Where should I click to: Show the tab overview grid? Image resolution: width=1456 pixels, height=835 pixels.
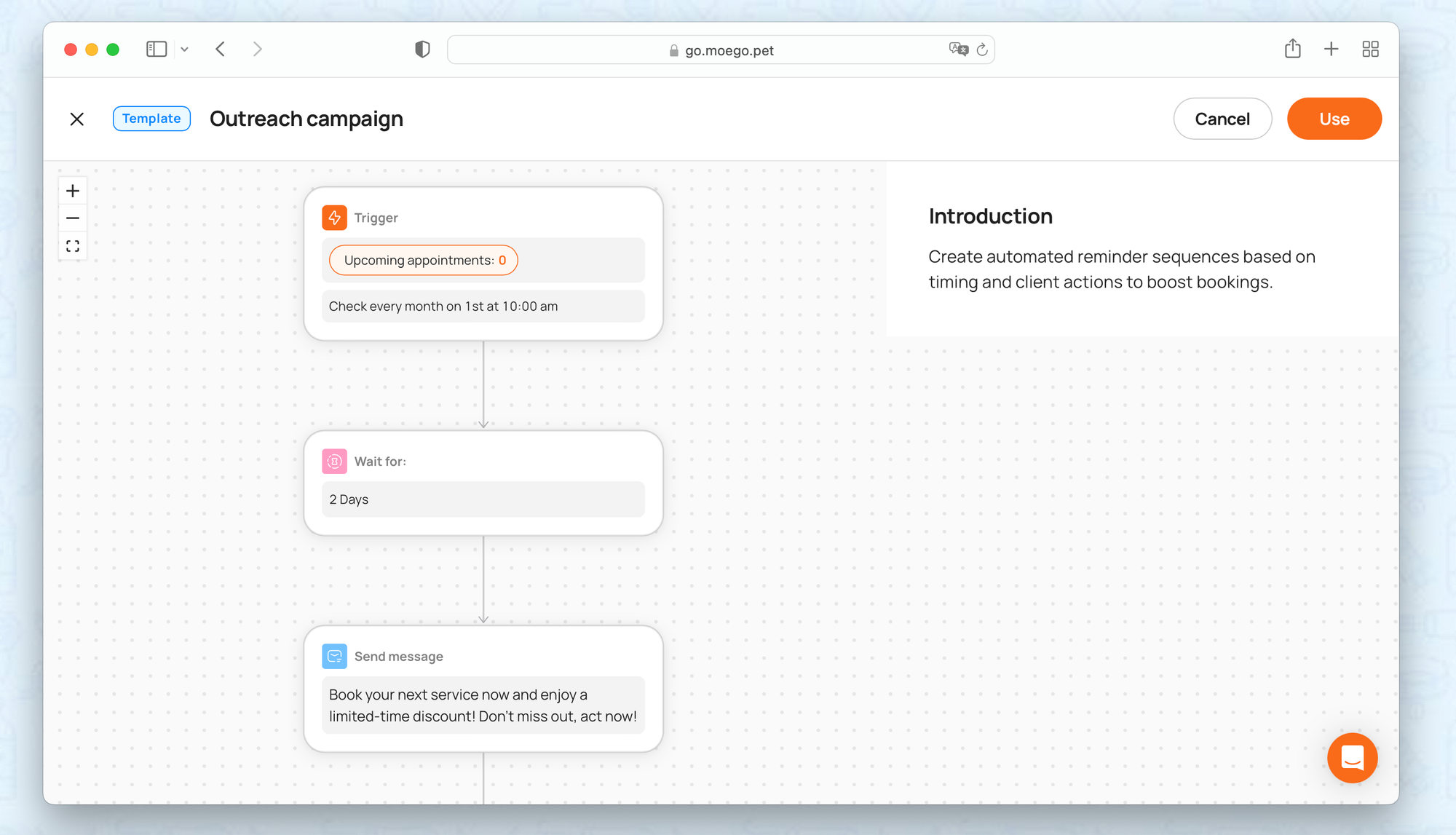point(1370,49)
